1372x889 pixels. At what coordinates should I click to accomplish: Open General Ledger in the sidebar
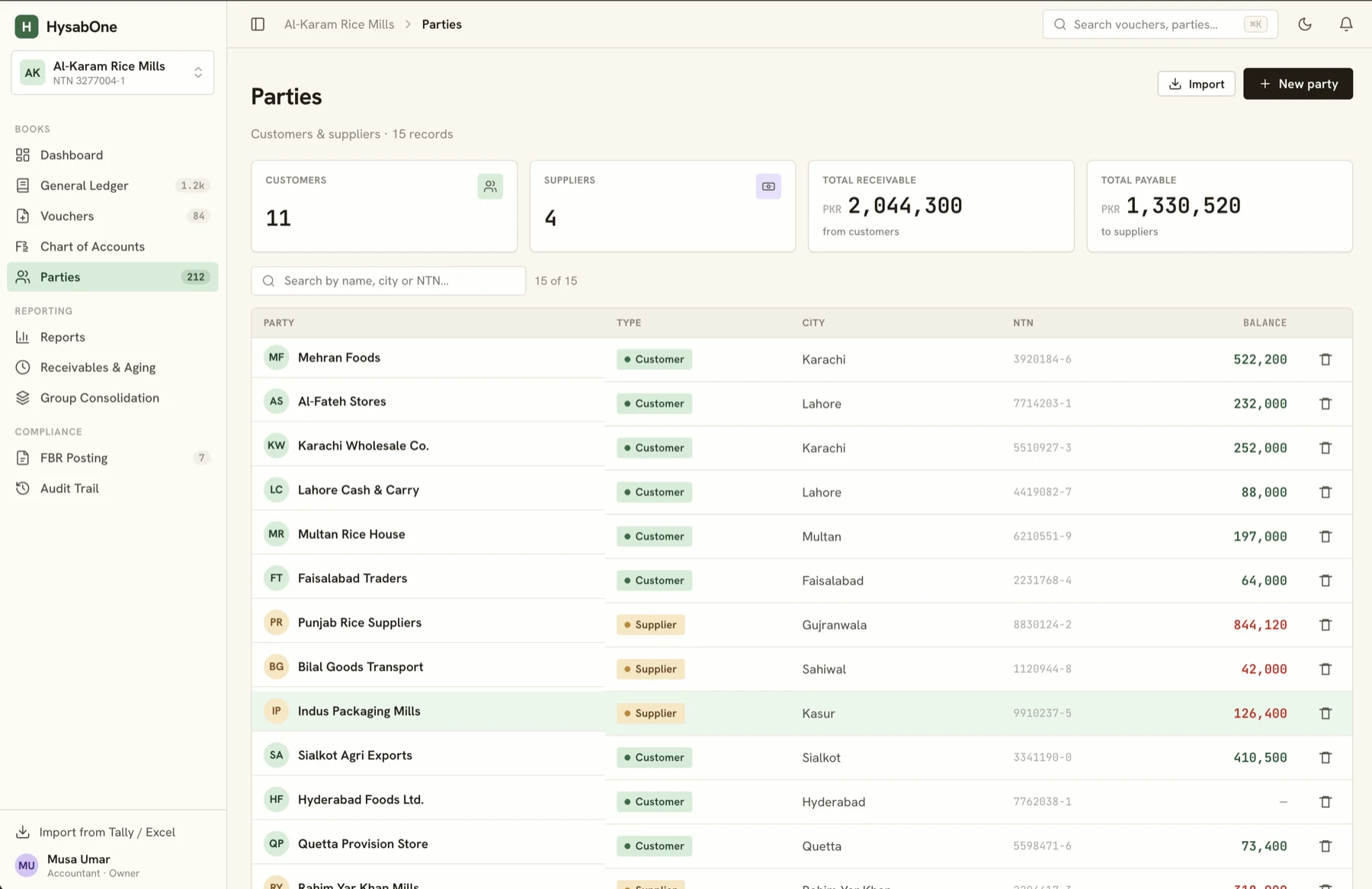point(113,185)
